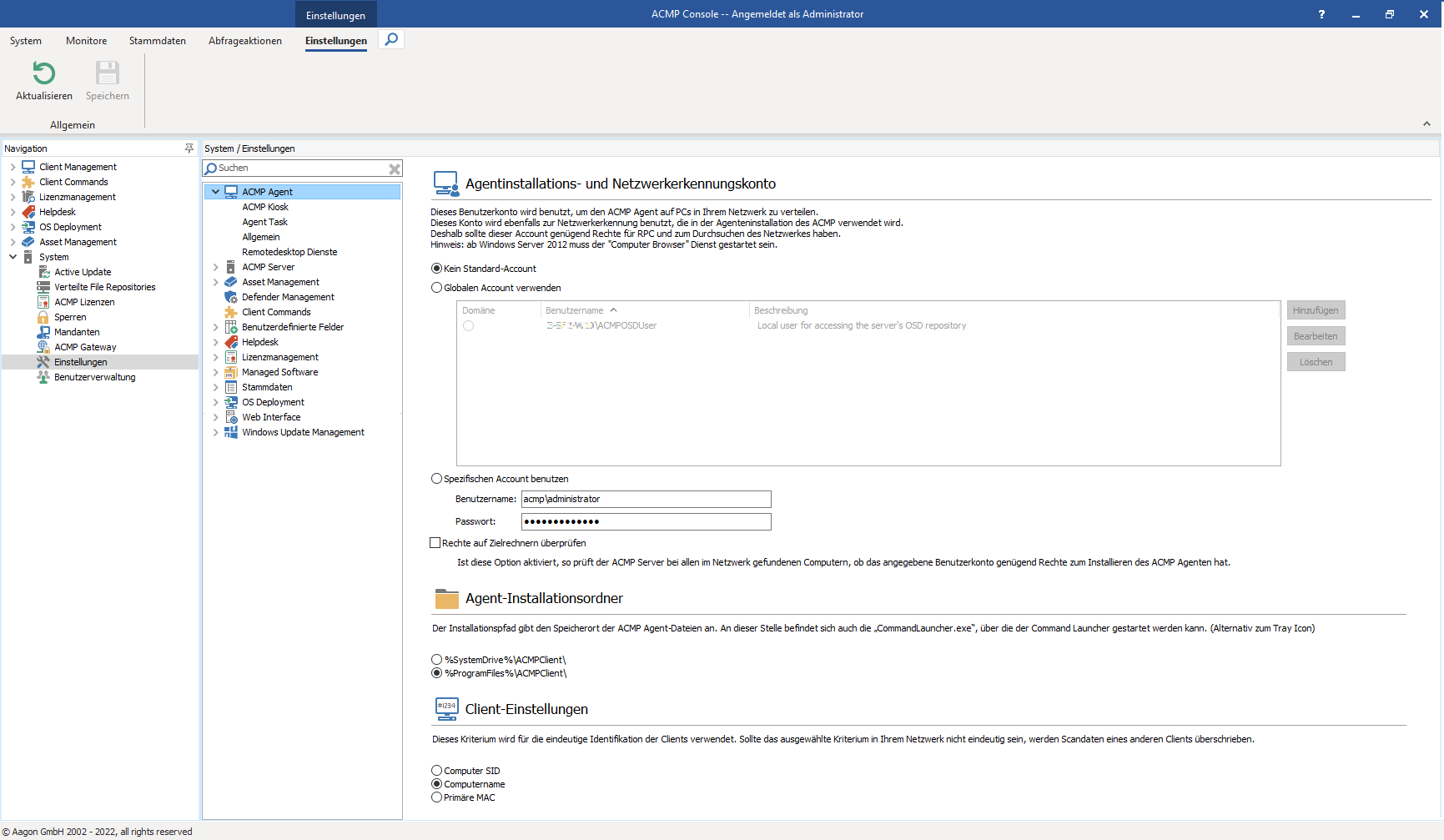This screenshot has height=840, width=1444.
Task: Select Kein Standard-Account option
Action: [436, 269]
